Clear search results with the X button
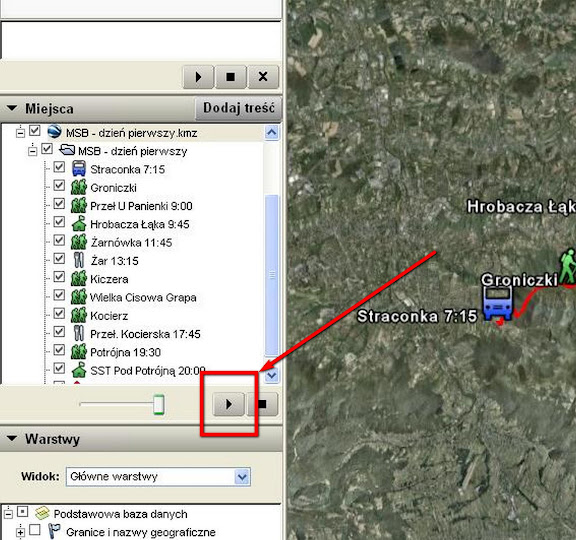The height and width of the screenshot is (540, 576). [263, 77]
